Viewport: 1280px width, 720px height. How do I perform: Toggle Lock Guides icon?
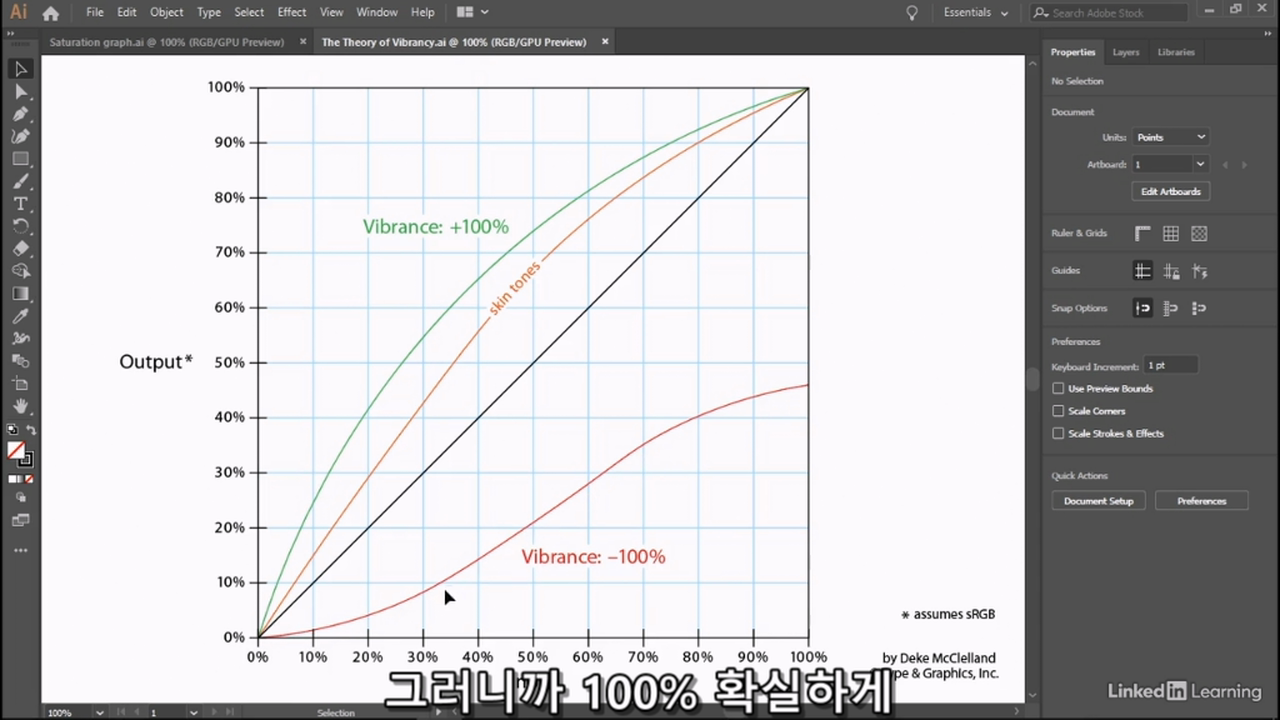pos(1171,271)
